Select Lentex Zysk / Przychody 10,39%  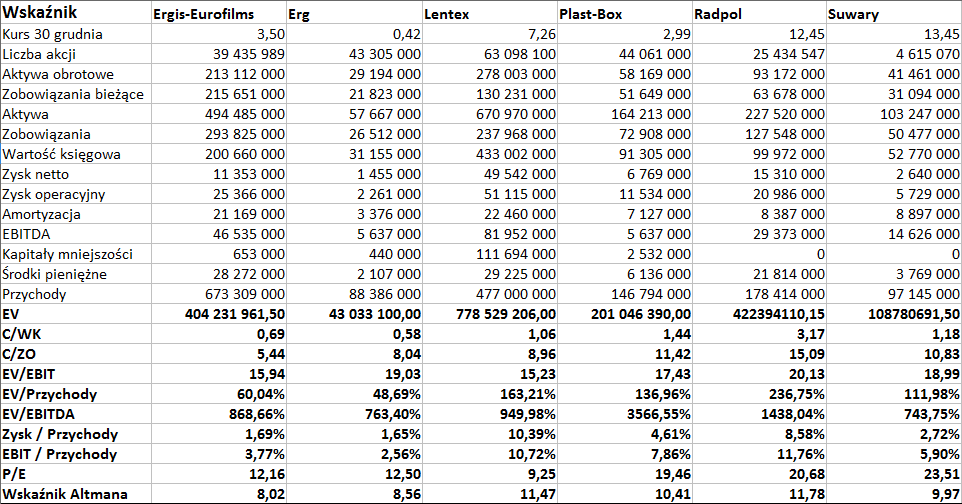490,434
